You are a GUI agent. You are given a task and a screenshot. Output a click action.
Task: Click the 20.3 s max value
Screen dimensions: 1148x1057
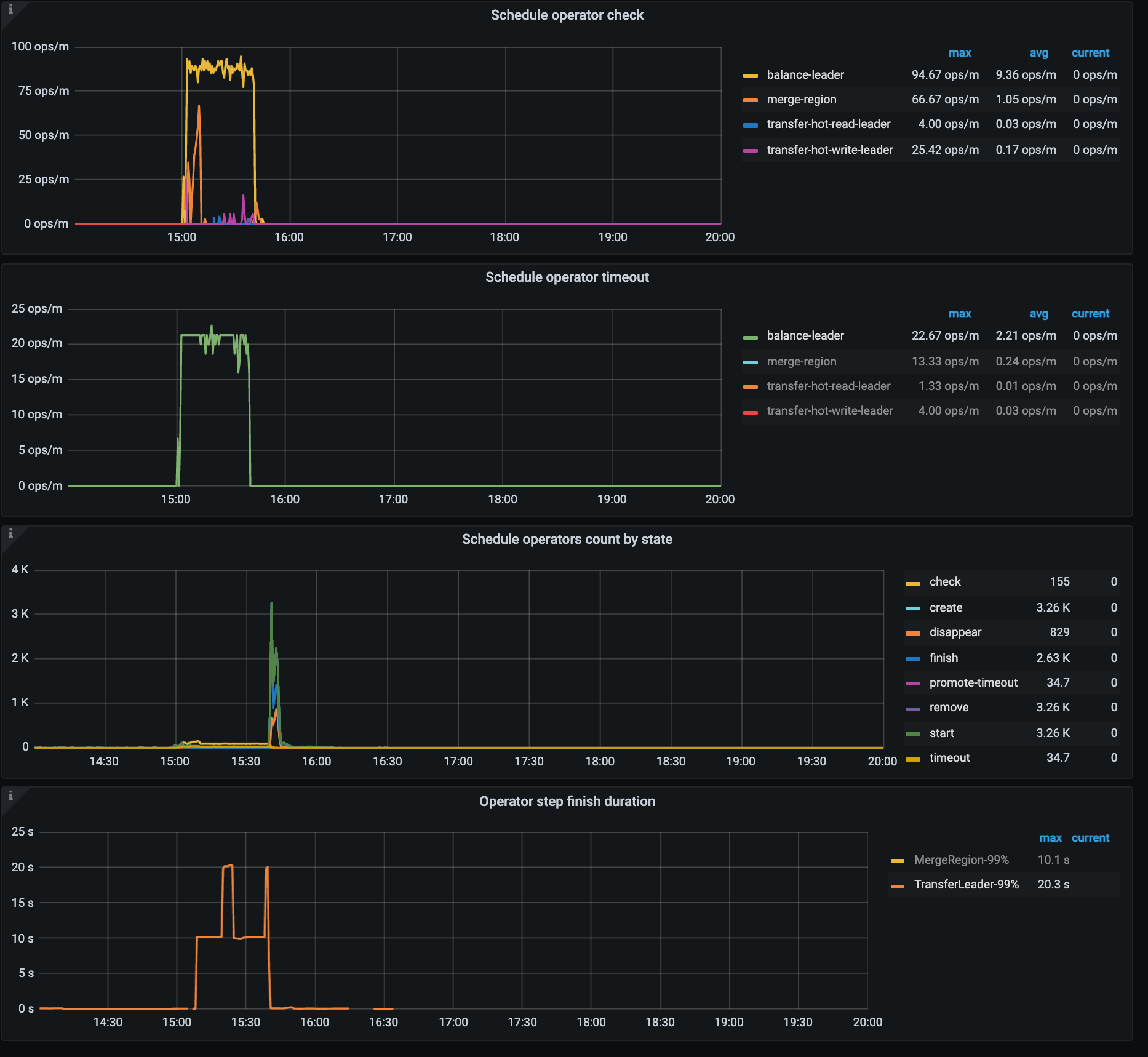coord(1053,885)
